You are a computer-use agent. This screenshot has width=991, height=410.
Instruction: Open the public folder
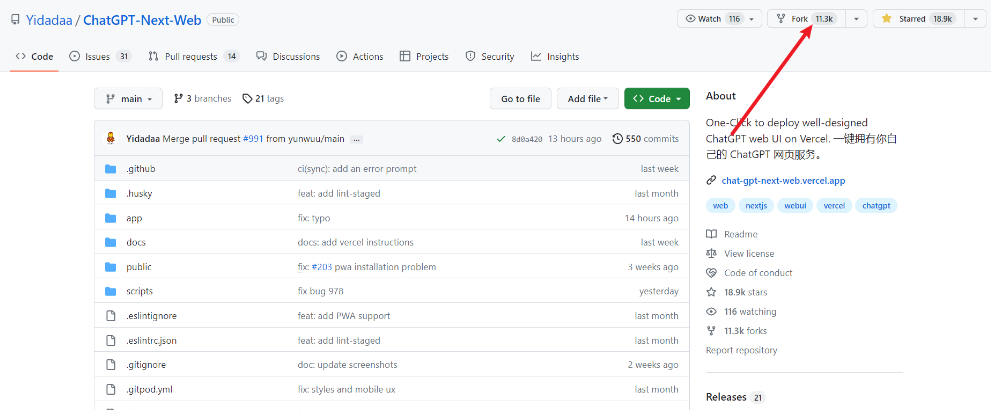click(138, 267)
